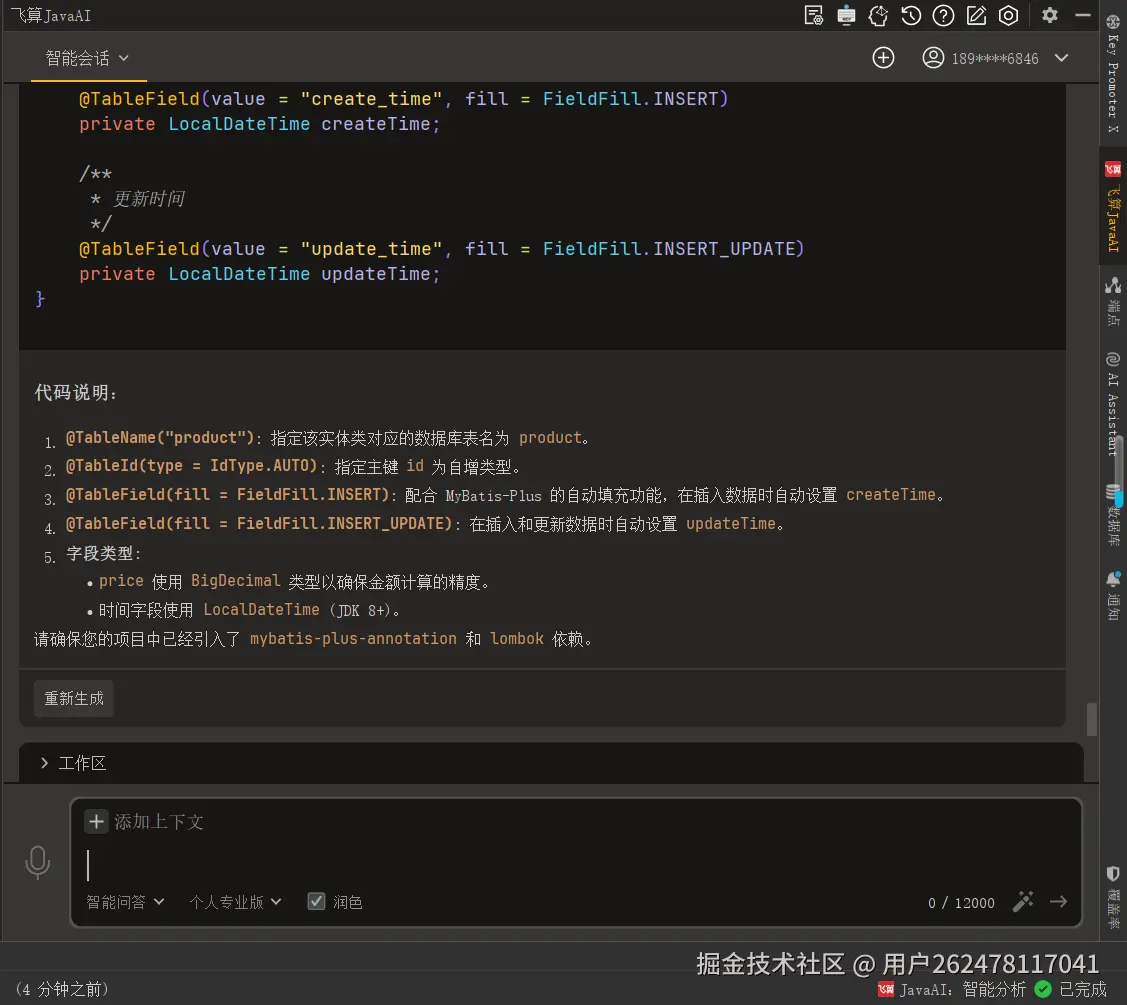Screen dimensions: 1127x1005
Task: Start a new chat with plus icon
Action: [x=883, y=58]
